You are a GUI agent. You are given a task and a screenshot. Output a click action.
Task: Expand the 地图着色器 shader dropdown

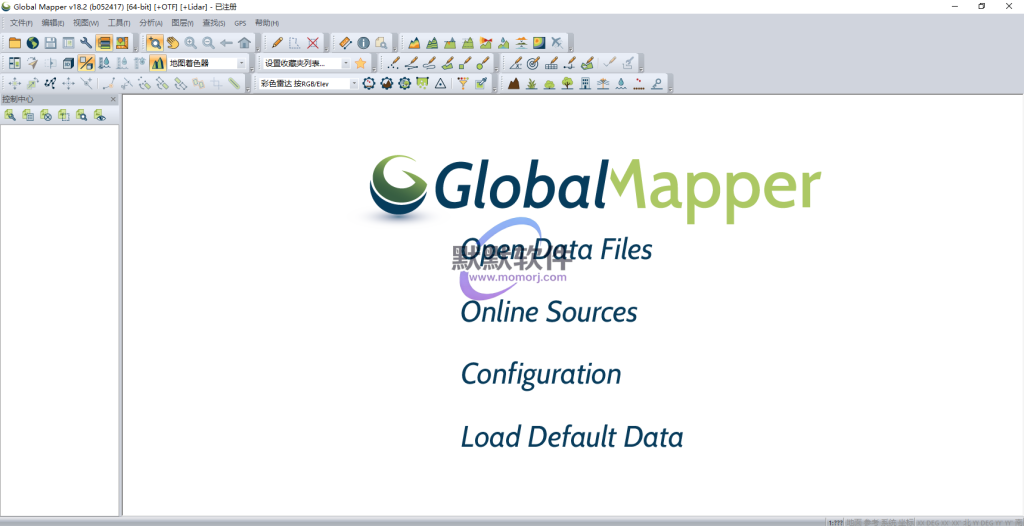pos(241,63)
